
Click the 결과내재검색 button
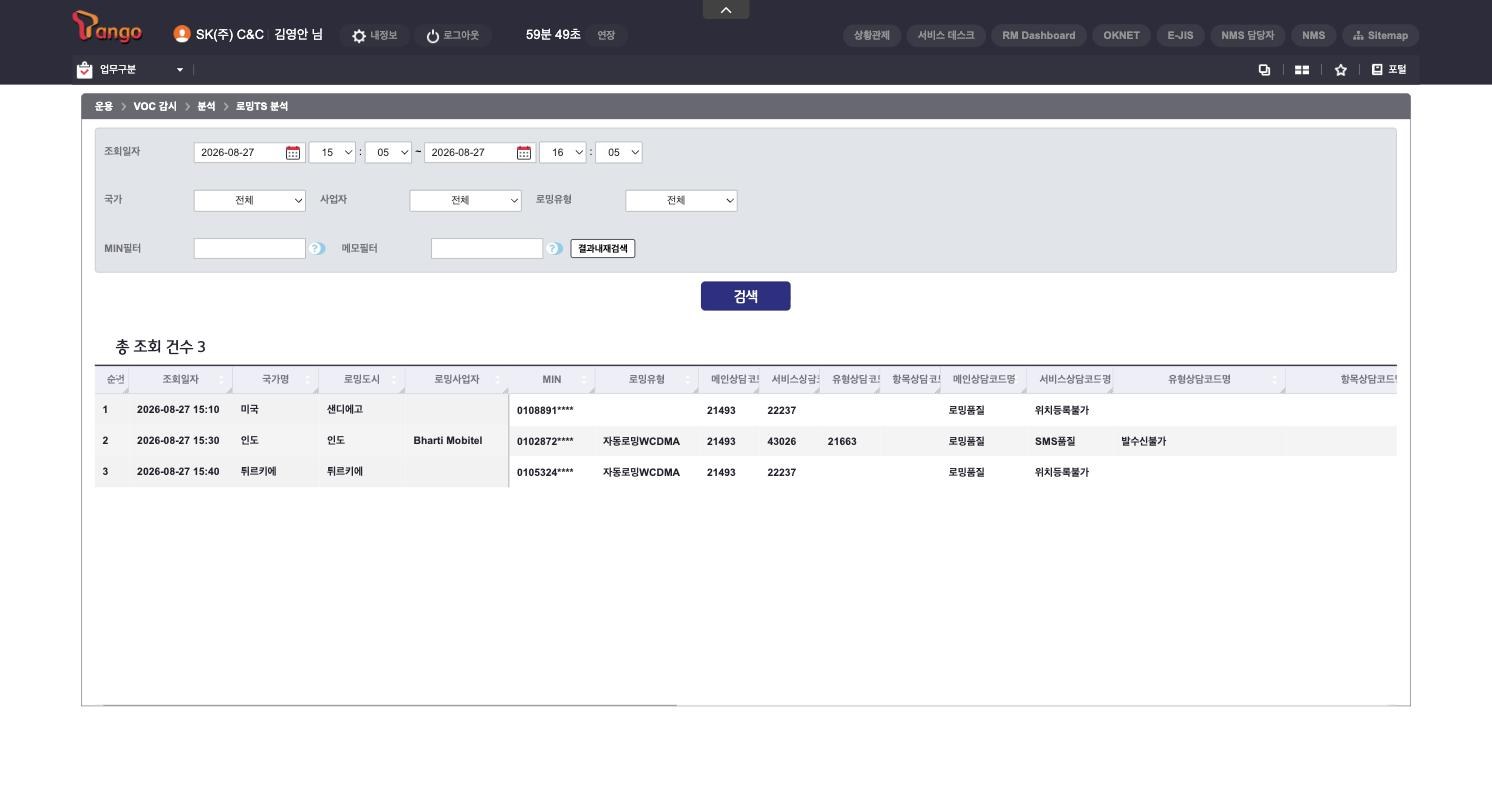pos(603,249)
